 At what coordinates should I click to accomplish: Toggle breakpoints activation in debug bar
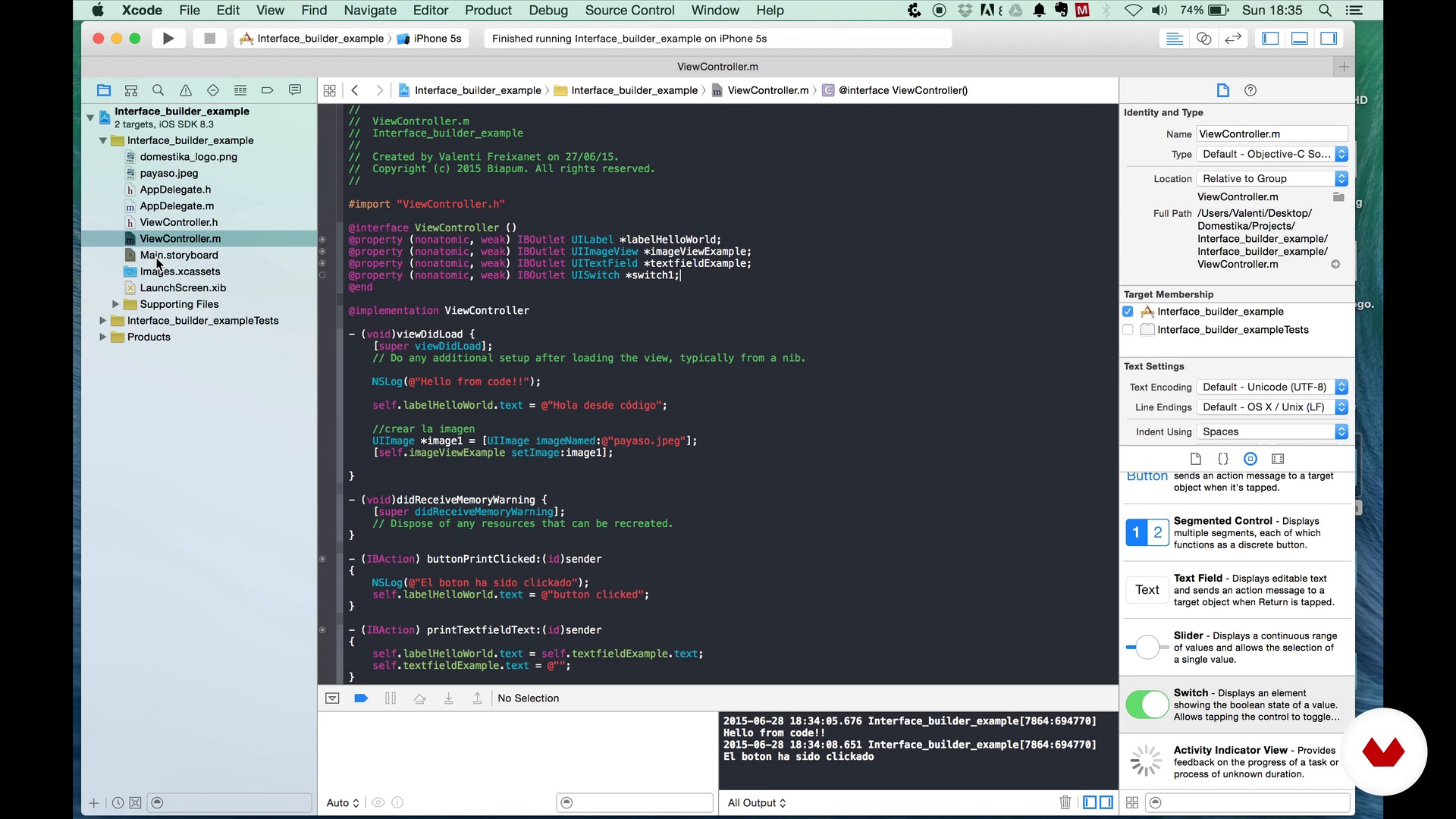tap(361, 698)
